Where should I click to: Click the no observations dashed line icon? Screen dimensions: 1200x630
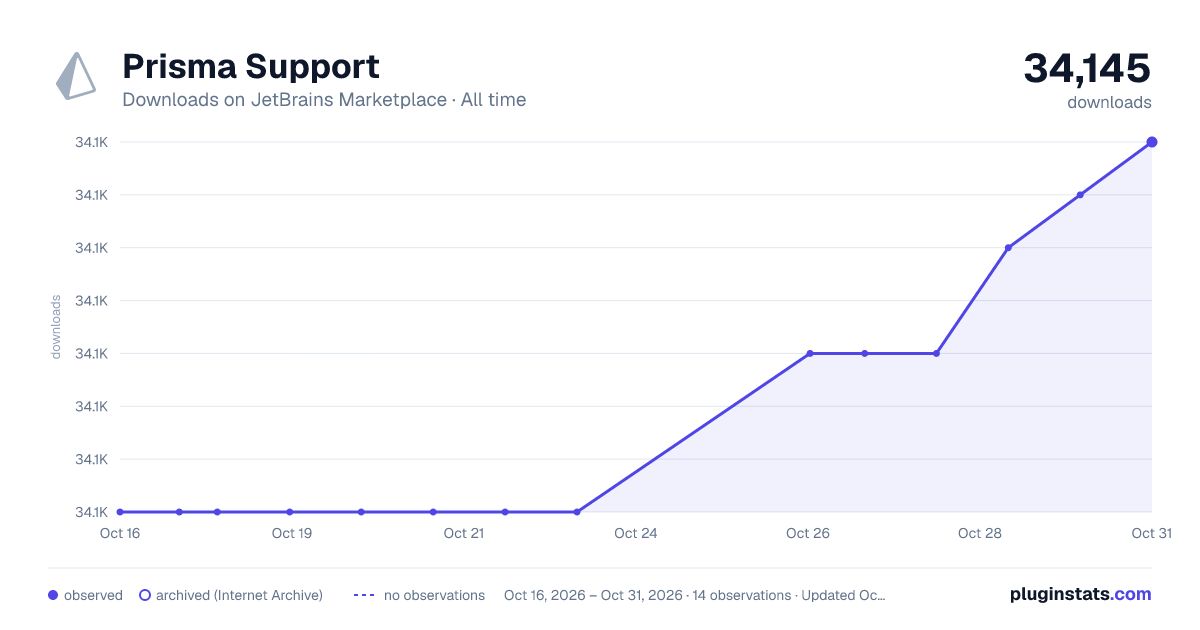[x=364, y=595]
